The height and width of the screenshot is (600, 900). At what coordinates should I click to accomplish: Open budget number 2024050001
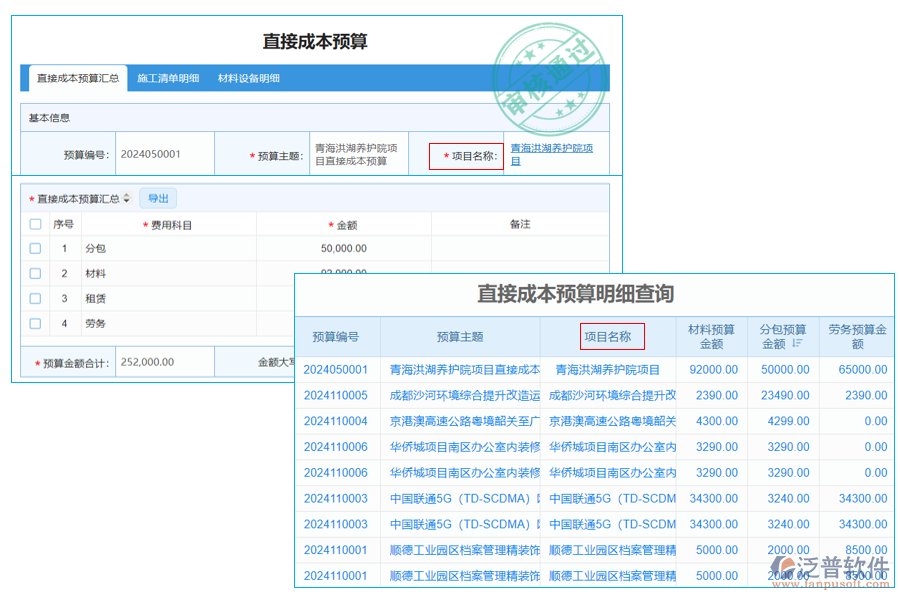[x=334, y=369]
